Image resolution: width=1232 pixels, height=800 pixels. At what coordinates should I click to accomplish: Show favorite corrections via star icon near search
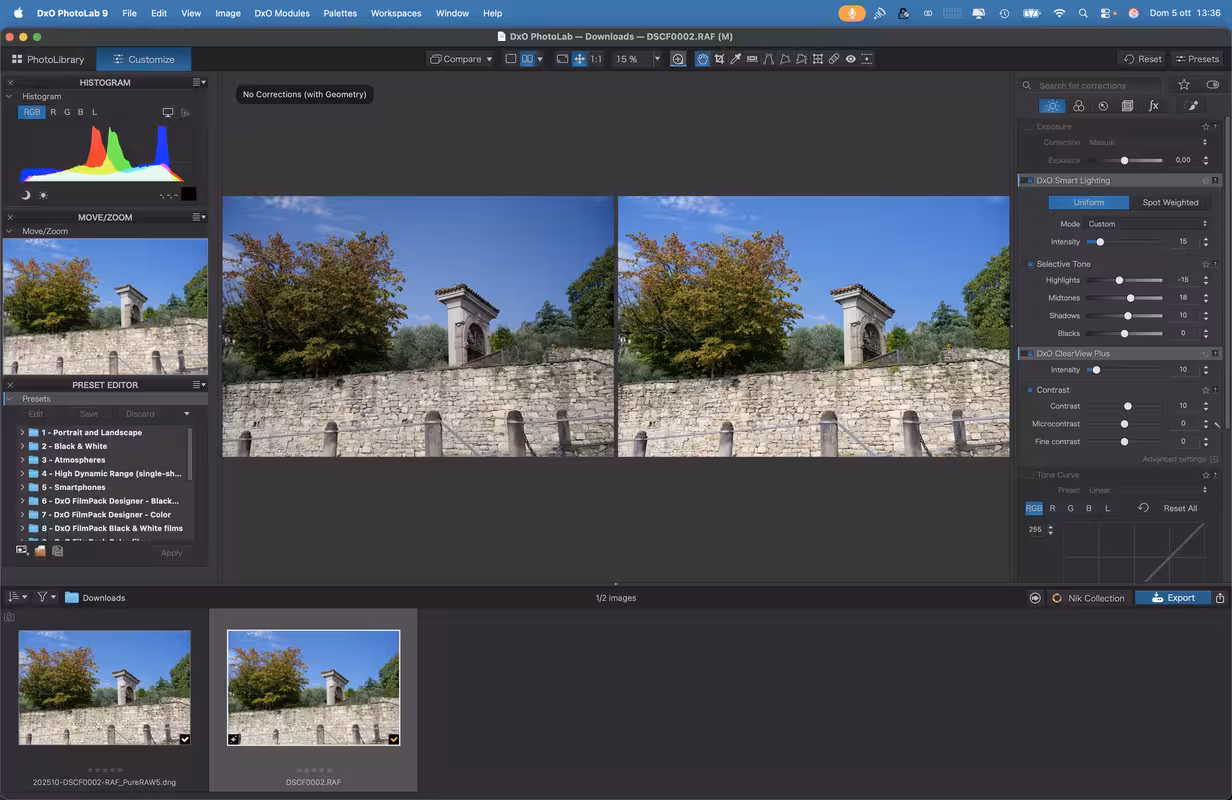coord(1184,85)
